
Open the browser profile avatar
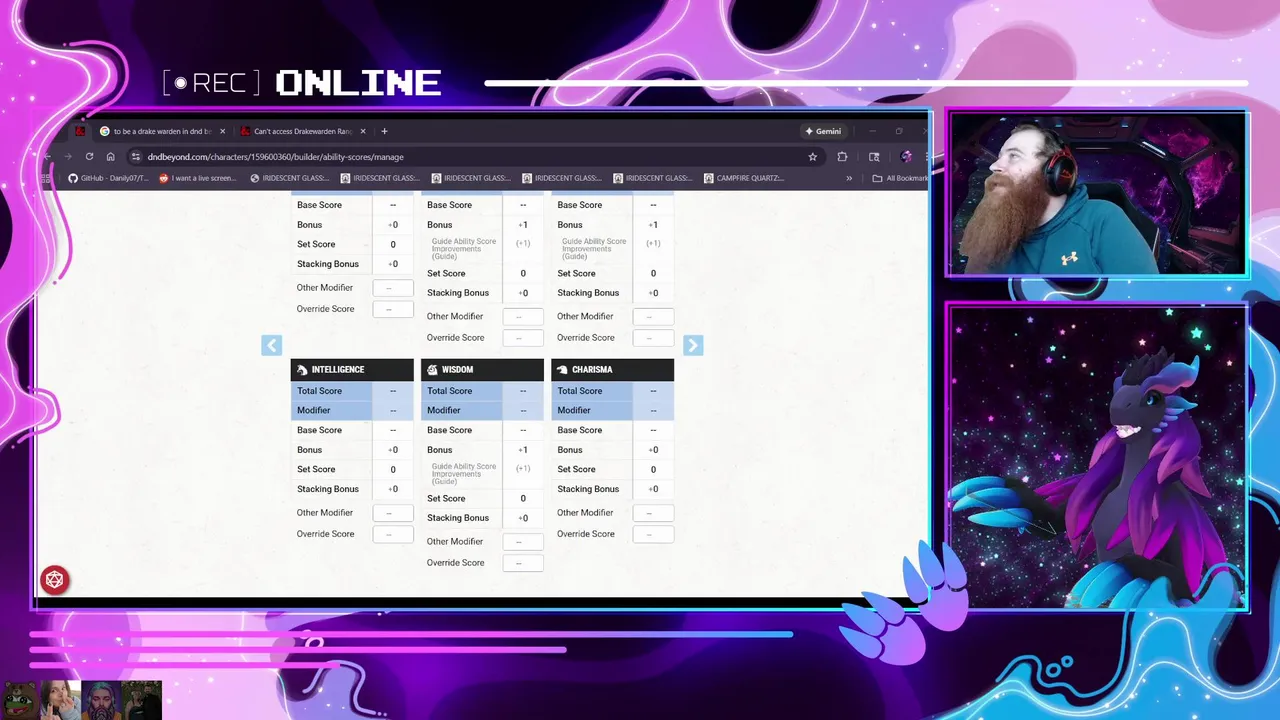pos(906,156)
